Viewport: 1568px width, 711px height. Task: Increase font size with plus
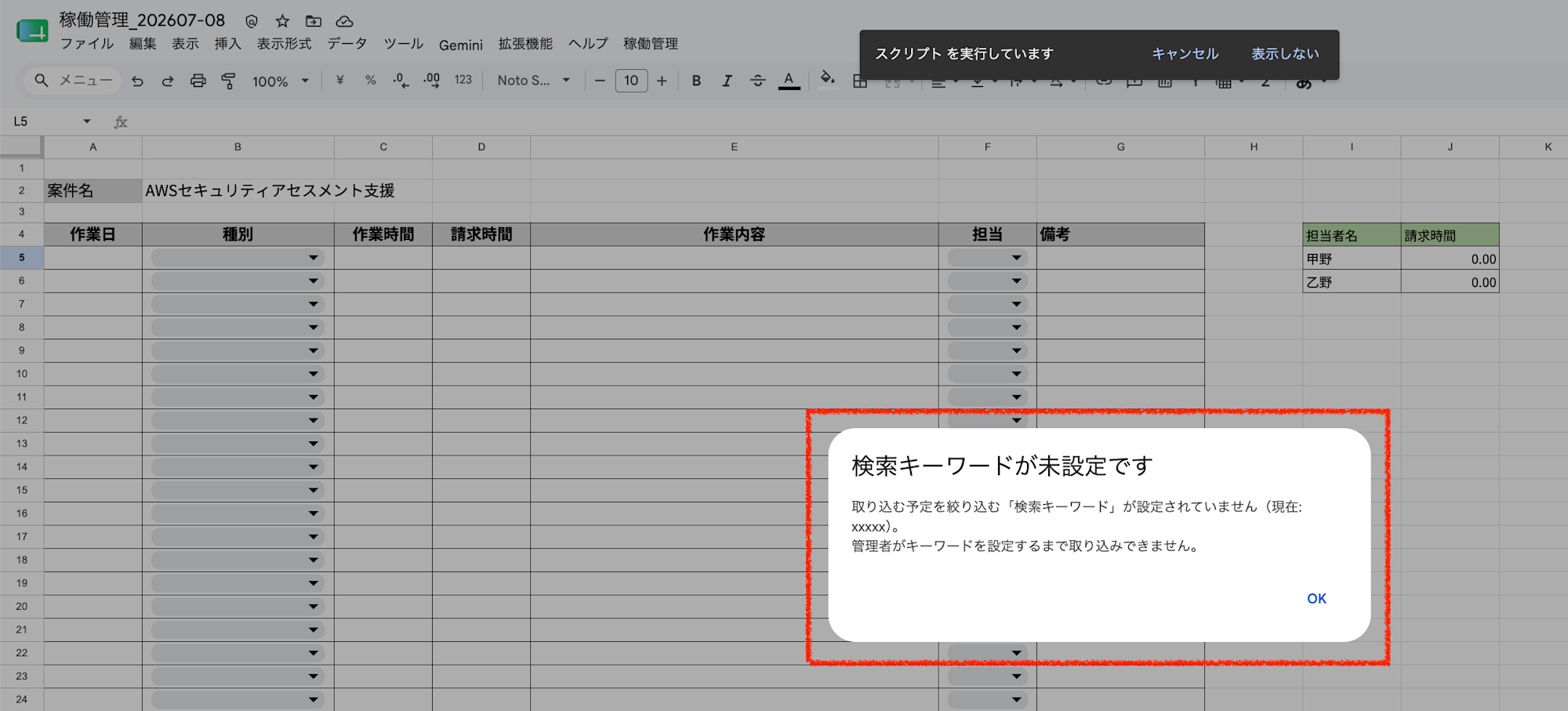point(662,81)
